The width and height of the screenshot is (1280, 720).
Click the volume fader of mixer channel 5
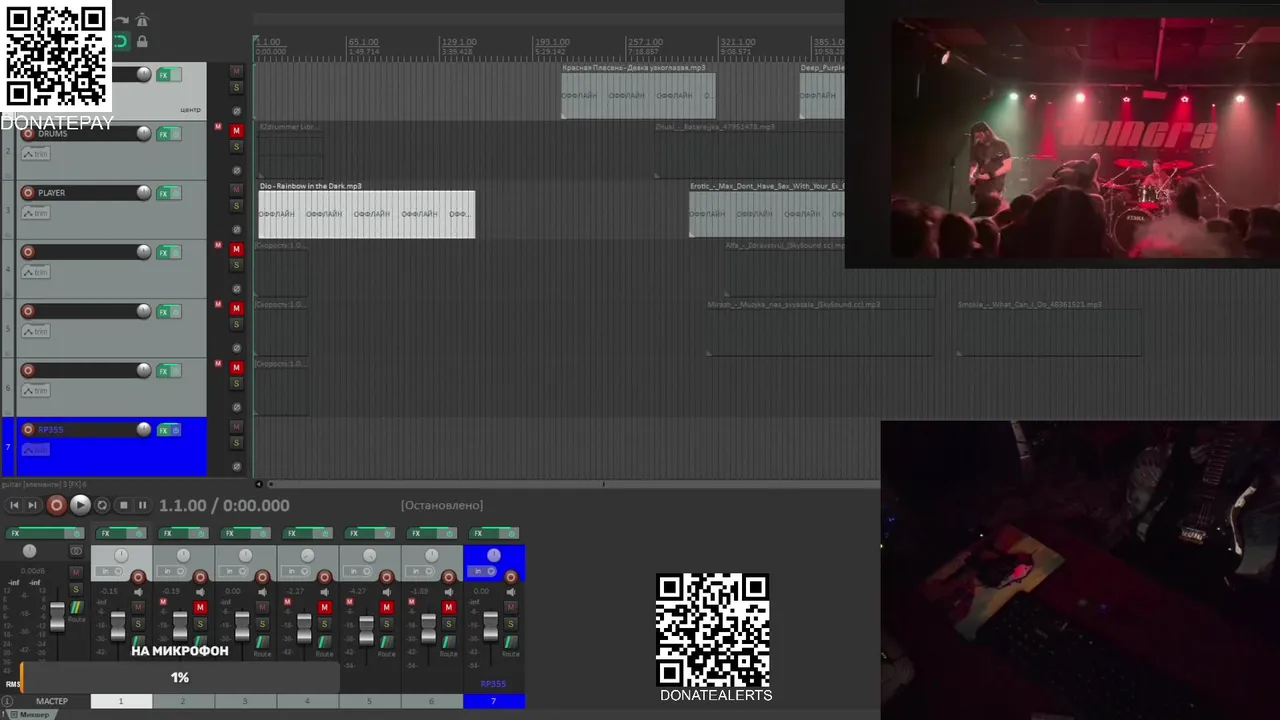[367, 629]
